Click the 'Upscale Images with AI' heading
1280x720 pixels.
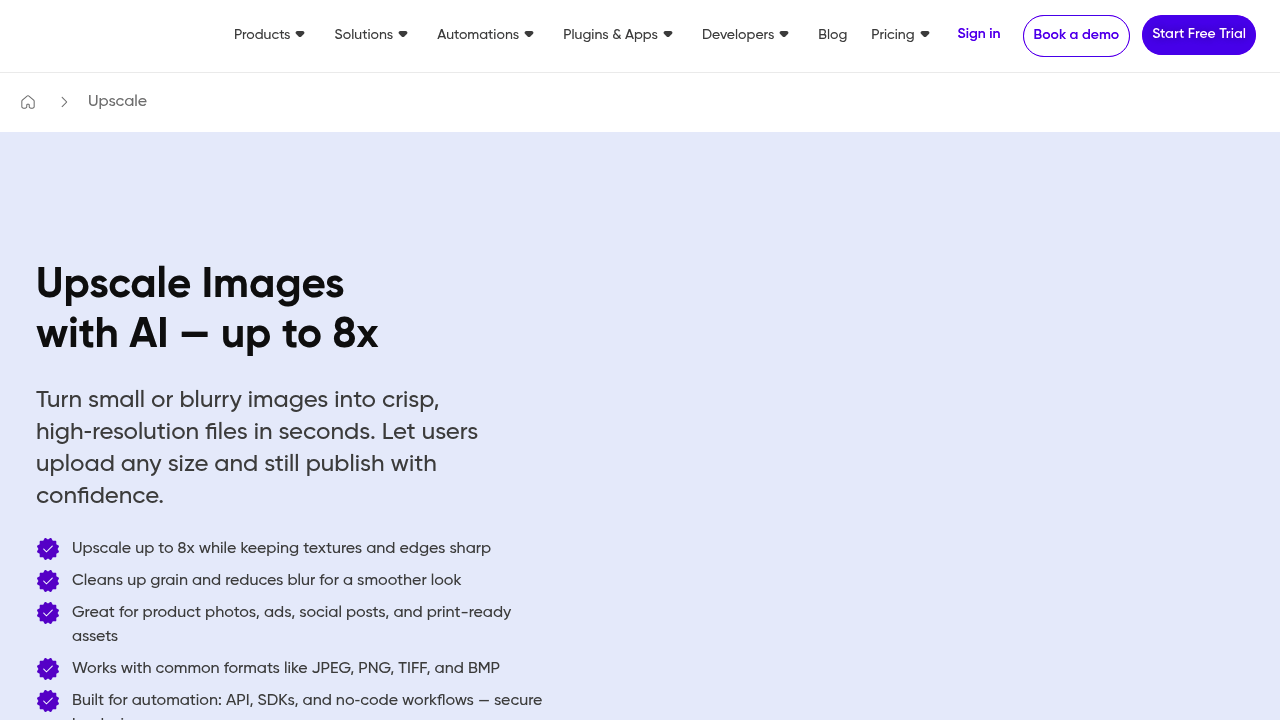207,309
